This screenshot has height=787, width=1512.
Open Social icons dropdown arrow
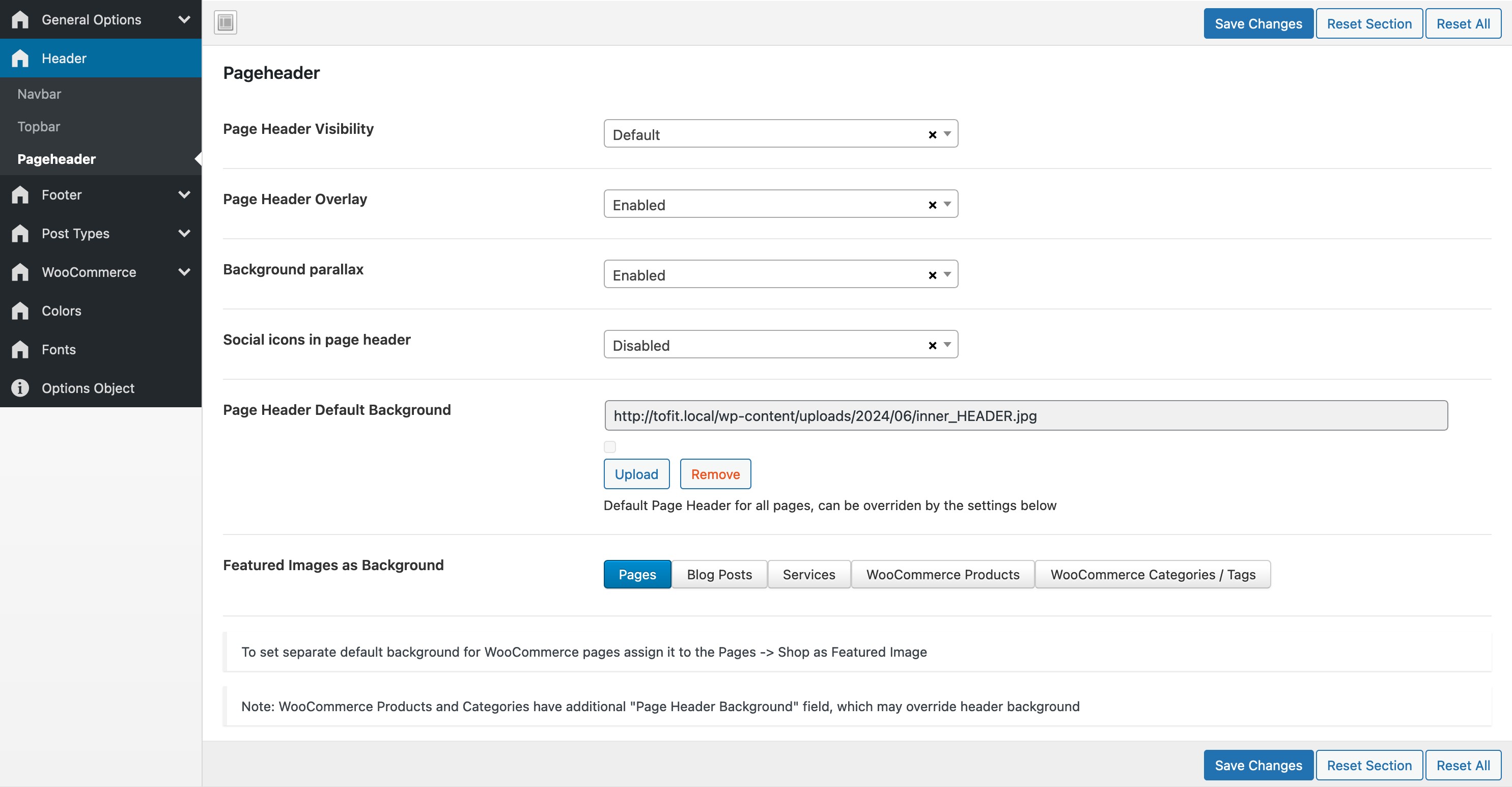point(947,345)
